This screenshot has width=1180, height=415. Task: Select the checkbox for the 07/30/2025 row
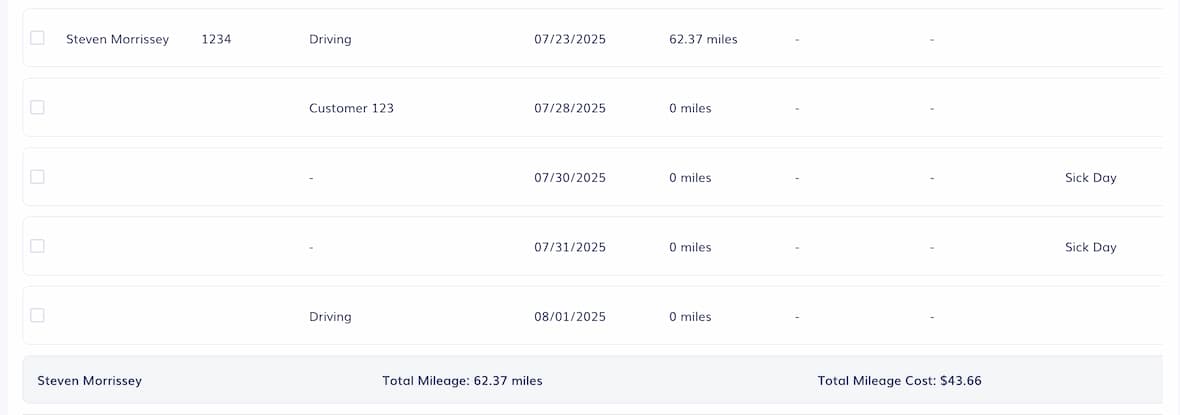point(37,176)
